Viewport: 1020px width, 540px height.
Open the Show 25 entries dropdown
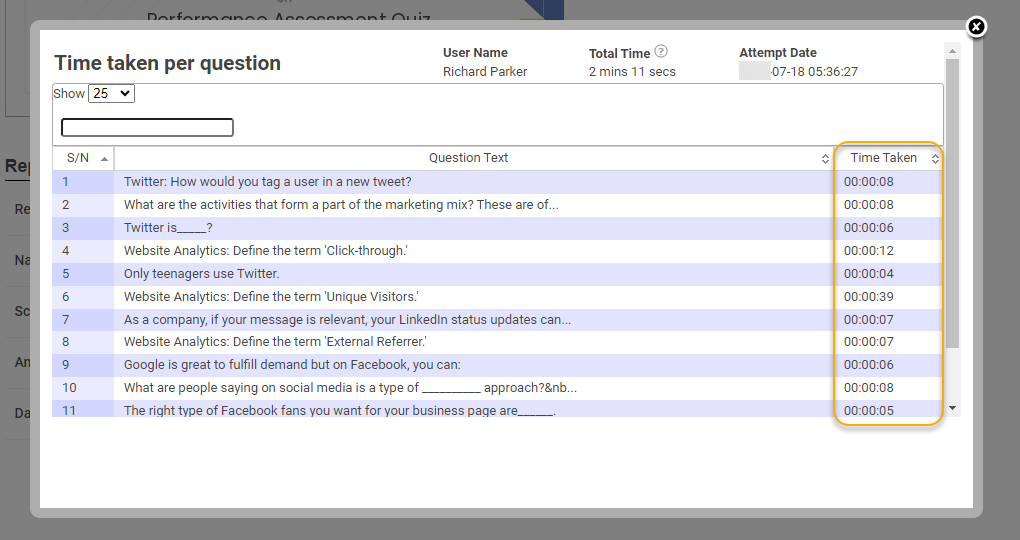pos(111,93)
